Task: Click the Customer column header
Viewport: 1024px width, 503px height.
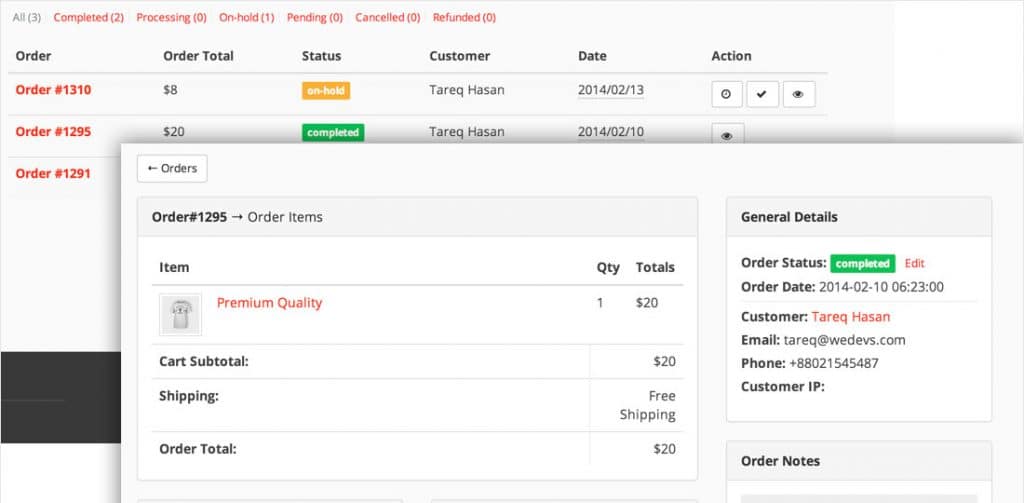Action: [460, 56]
